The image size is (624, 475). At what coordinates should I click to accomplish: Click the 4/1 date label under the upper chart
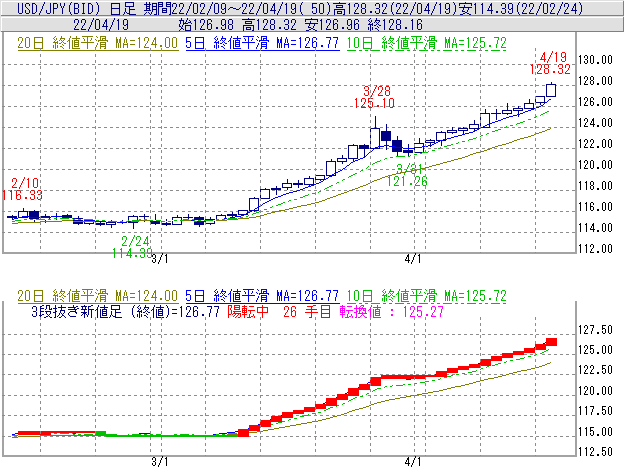coord(413,259)
